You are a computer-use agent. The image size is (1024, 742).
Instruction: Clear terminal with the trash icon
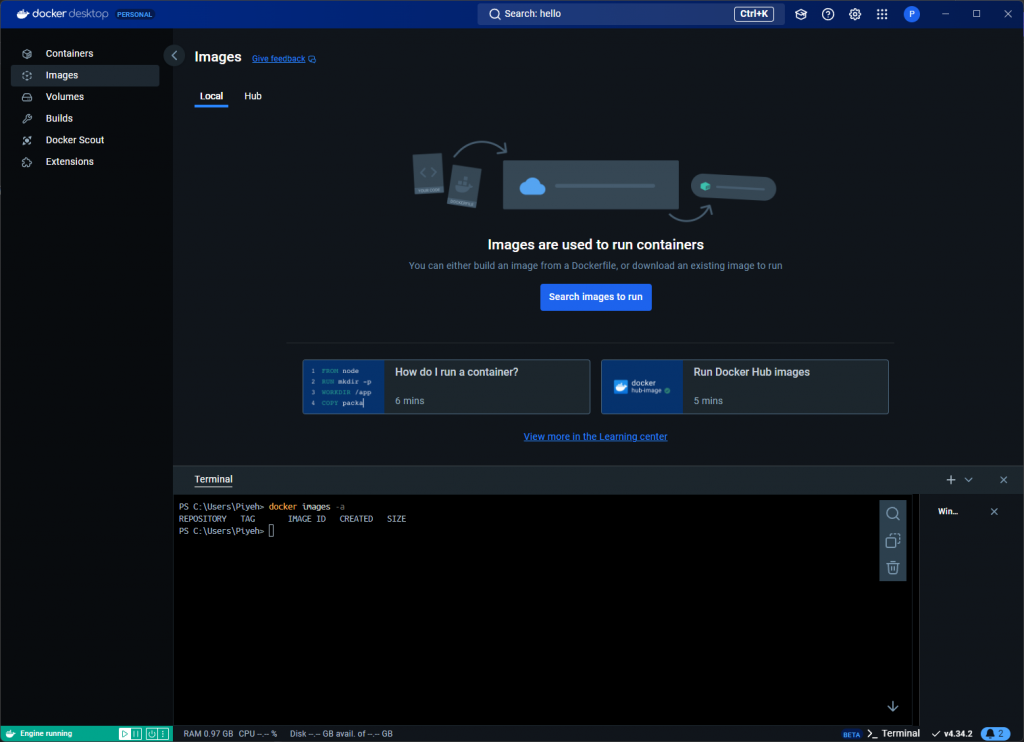click(893, 568)
